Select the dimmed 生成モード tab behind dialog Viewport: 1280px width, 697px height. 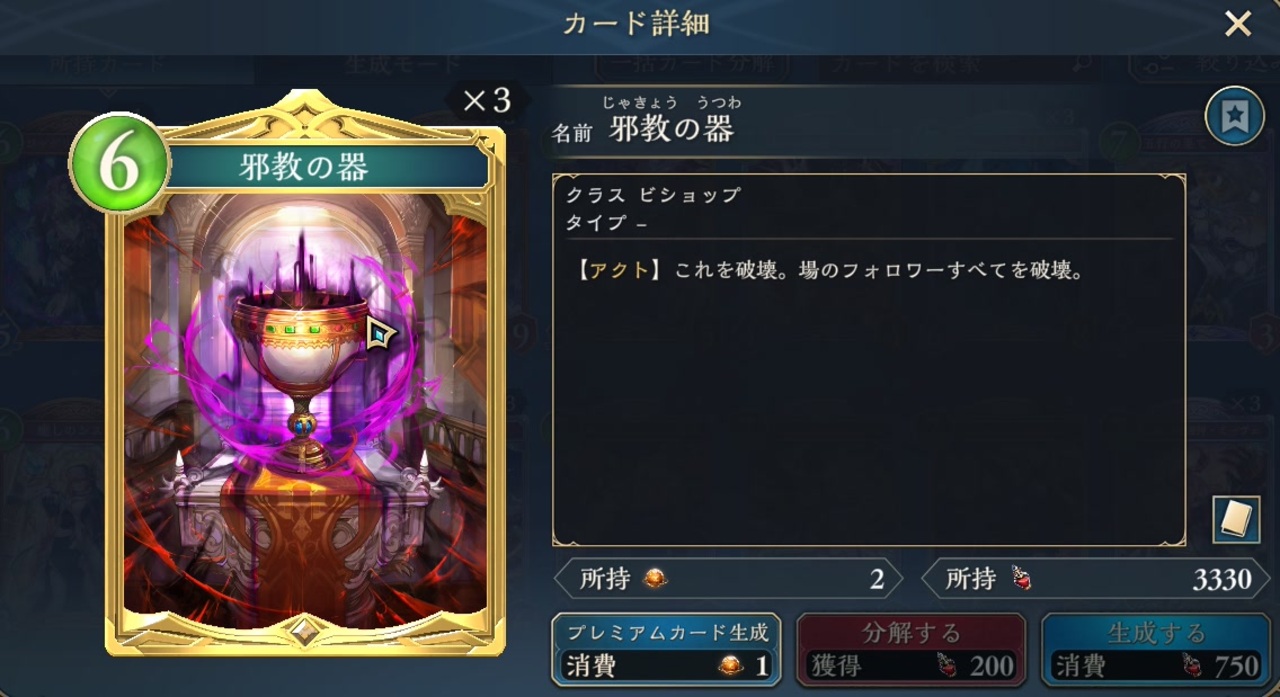390,65
